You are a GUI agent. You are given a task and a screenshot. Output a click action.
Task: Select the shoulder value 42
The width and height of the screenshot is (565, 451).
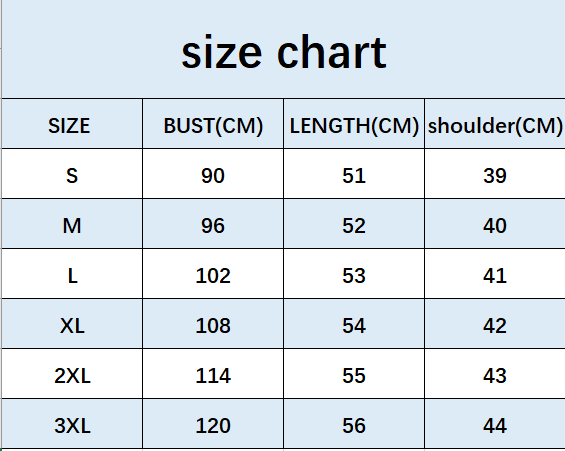tap(495, 324)
